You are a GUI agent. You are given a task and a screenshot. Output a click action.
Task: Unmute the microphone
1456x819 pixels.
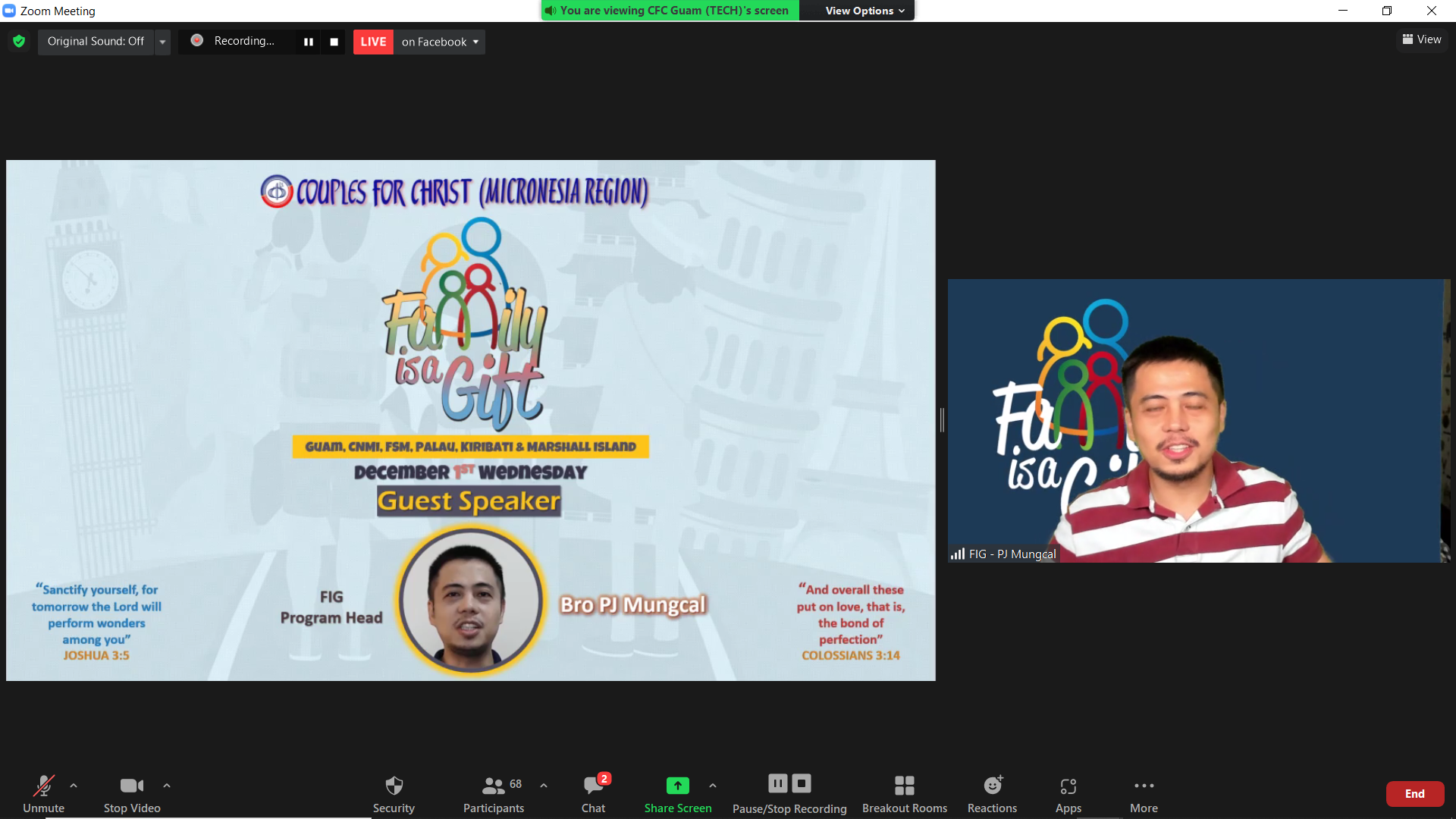tap(44, 794)
